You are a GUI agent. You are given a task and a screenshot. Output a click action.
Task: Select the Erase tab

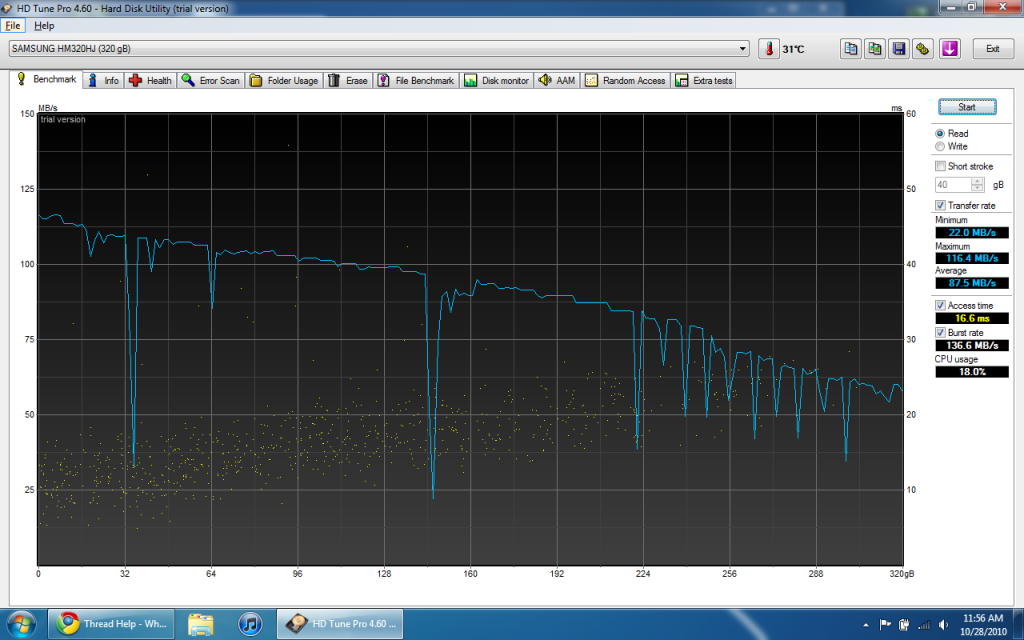[347, 80]
